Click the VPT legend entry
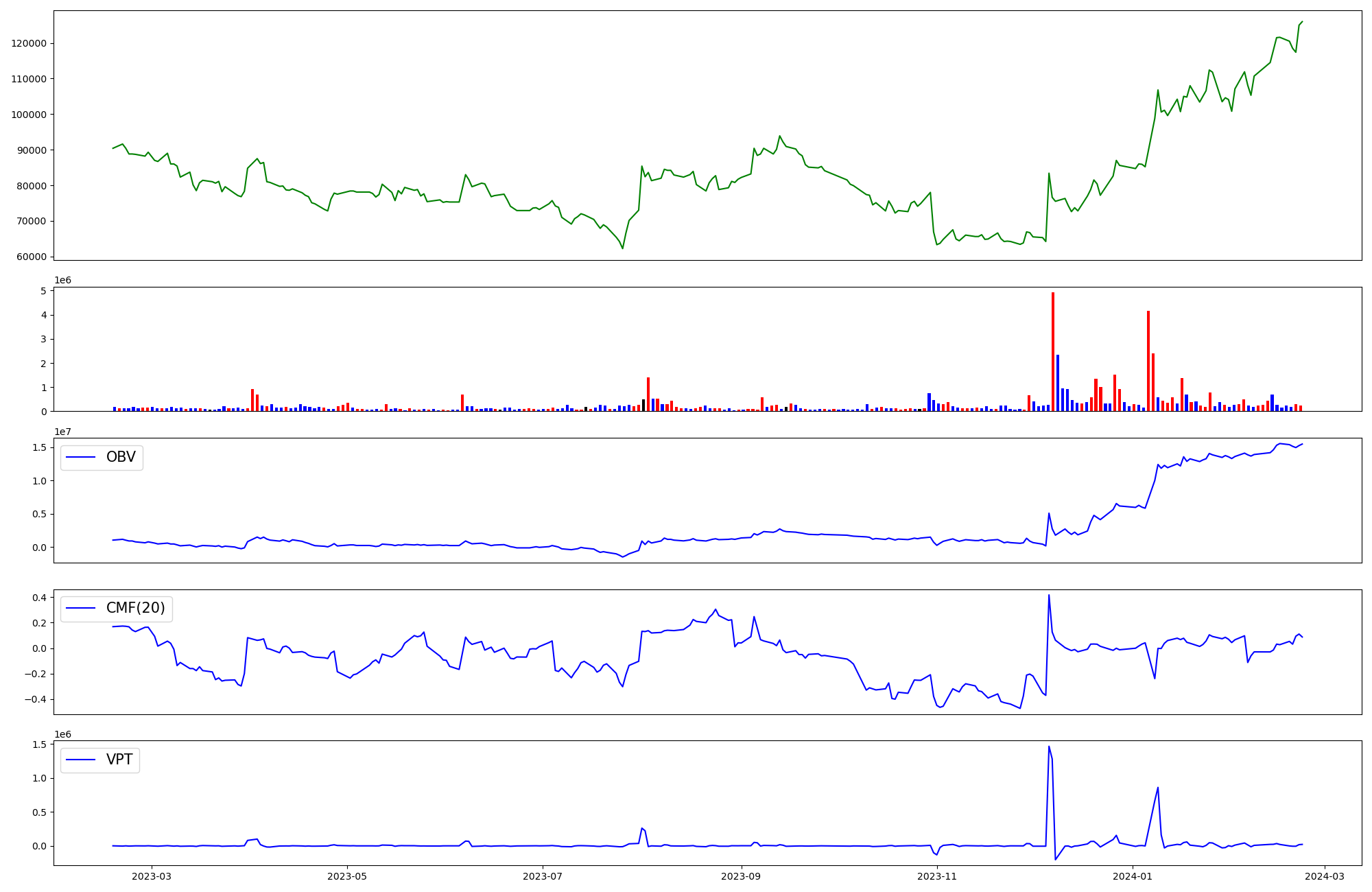 119,760
